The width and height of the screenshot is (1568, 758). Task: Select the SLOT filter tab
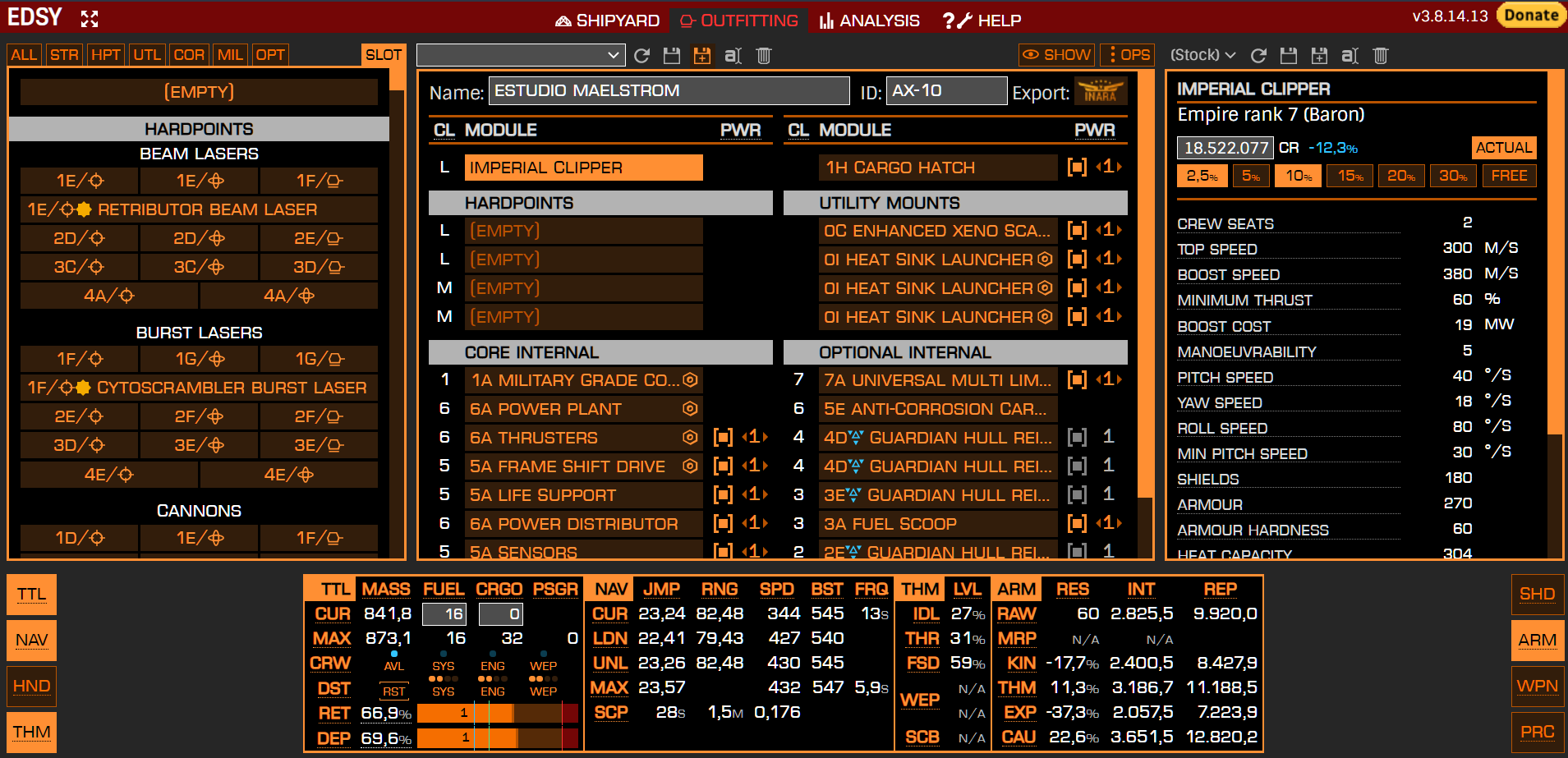click(384, 55)
